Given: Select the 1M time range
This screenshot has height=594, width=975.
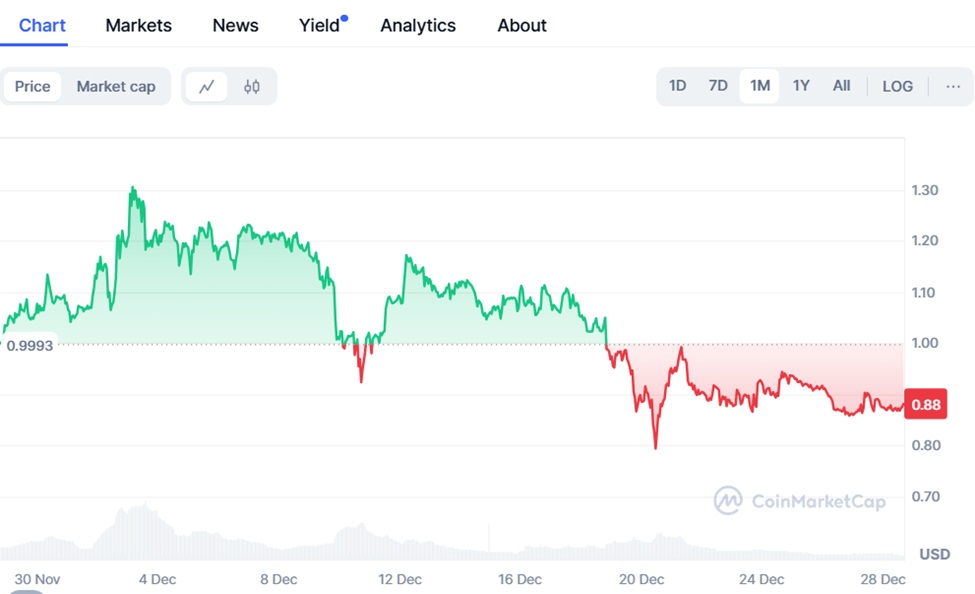Looking at the screenshot, I should pos(760,86).
